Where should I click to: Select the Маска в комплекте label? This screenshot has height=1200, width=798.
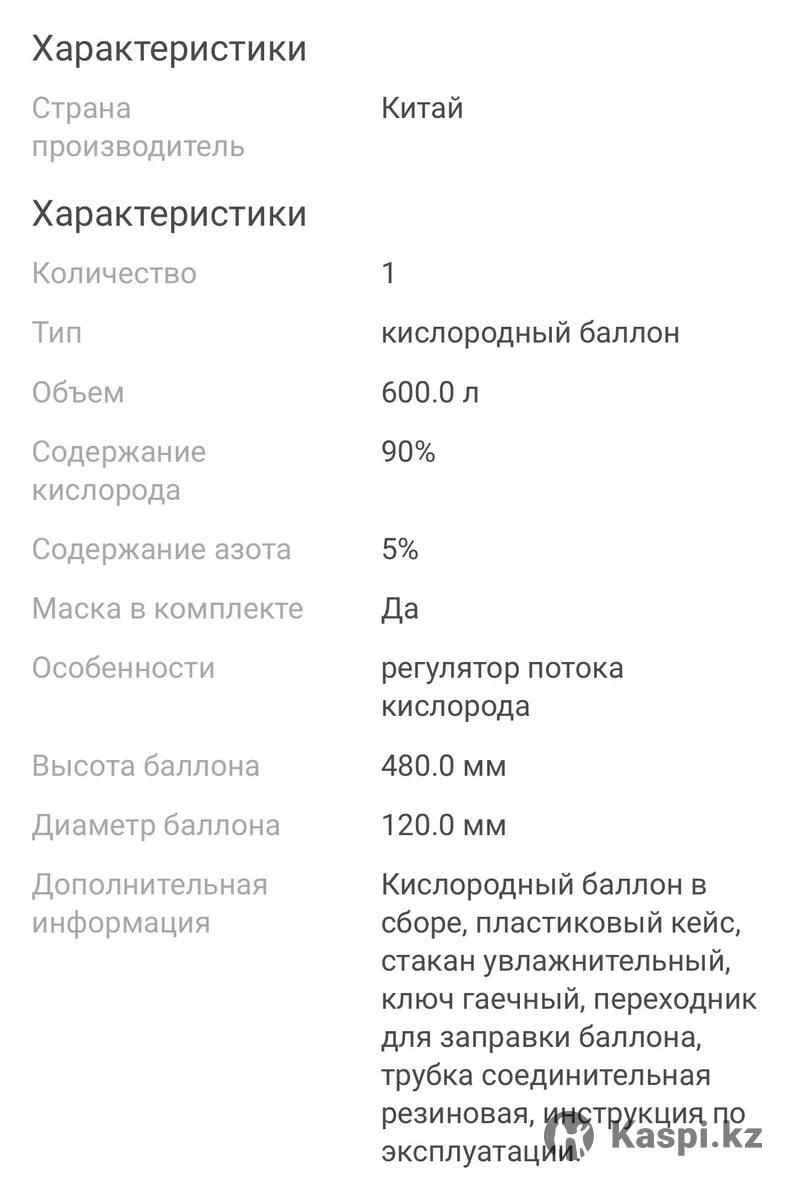167,608
